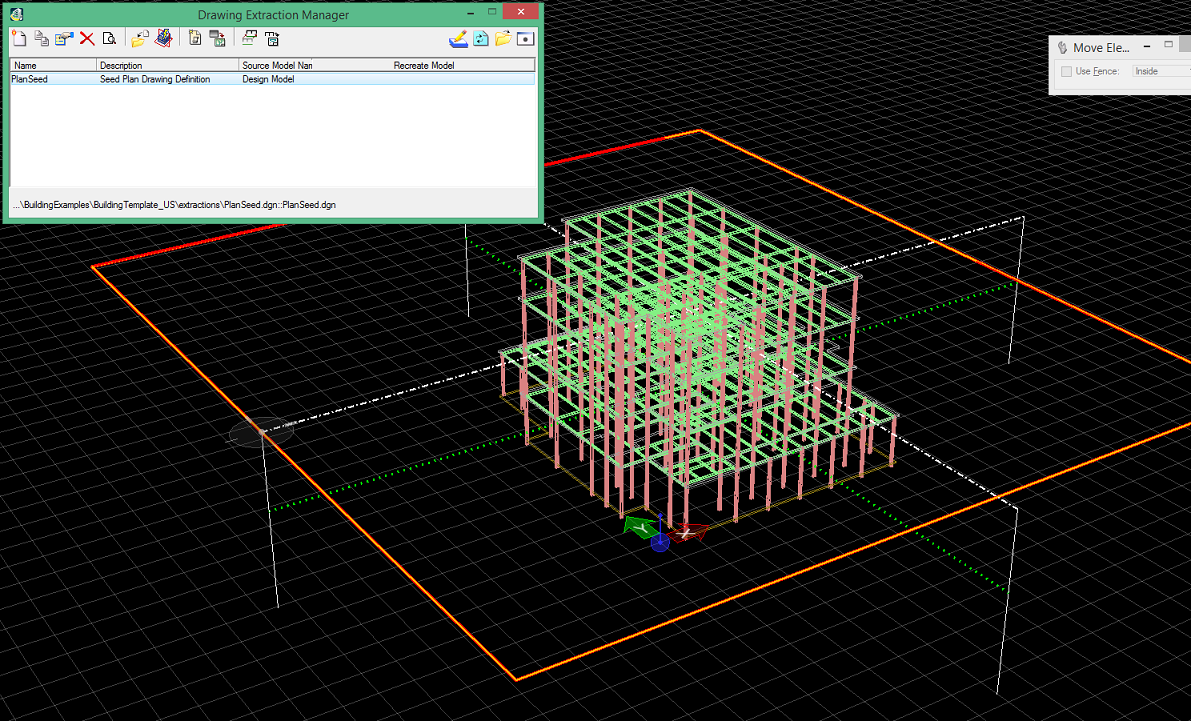Click the refresh document icon on right
Viewport: 1191px width, 721px height.
[481, 39]
